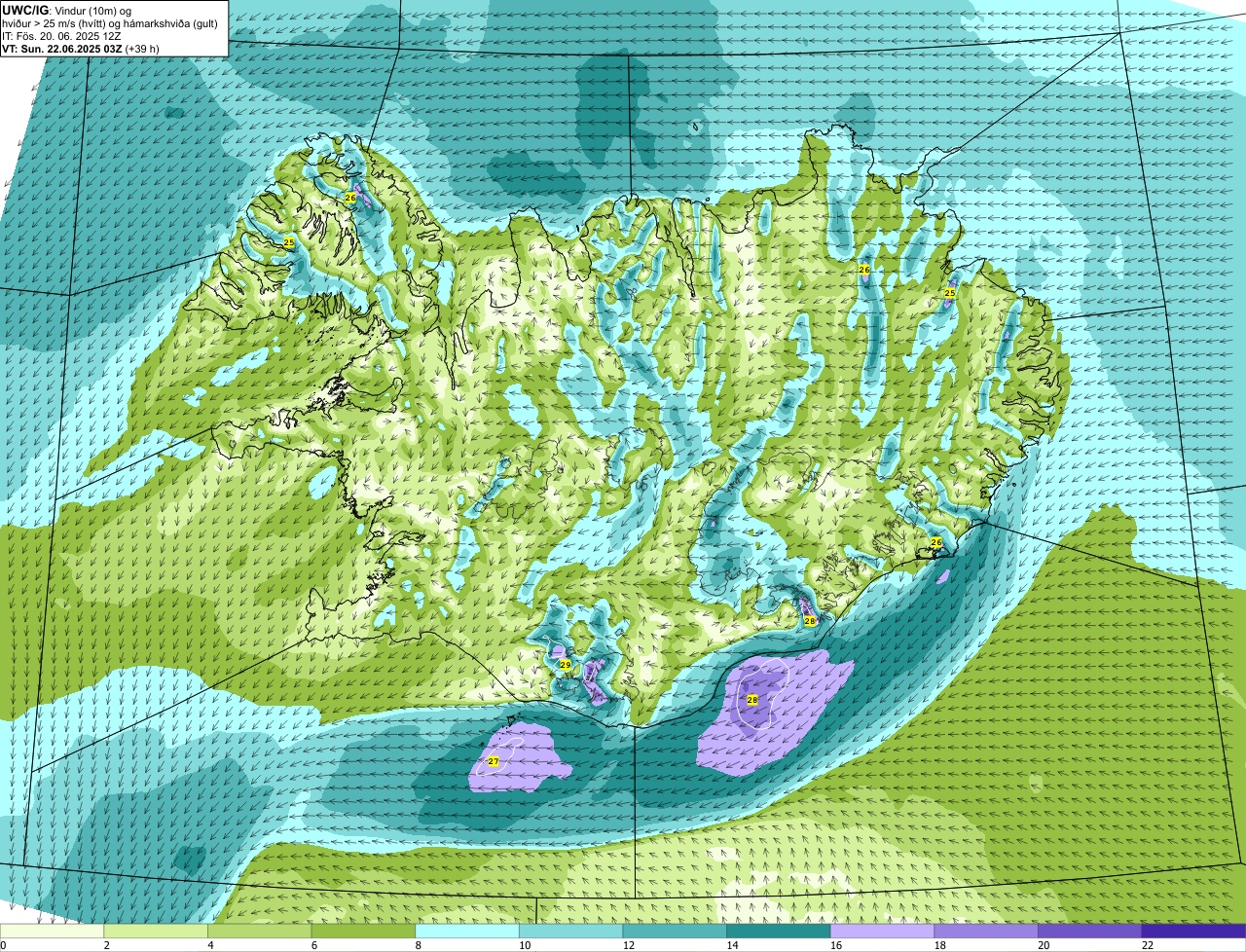The width and height of the screenshot is (1246, 952).
Task: Click the legend scale label "22"
Action: pyautogui.click(x=1147, y=945)
